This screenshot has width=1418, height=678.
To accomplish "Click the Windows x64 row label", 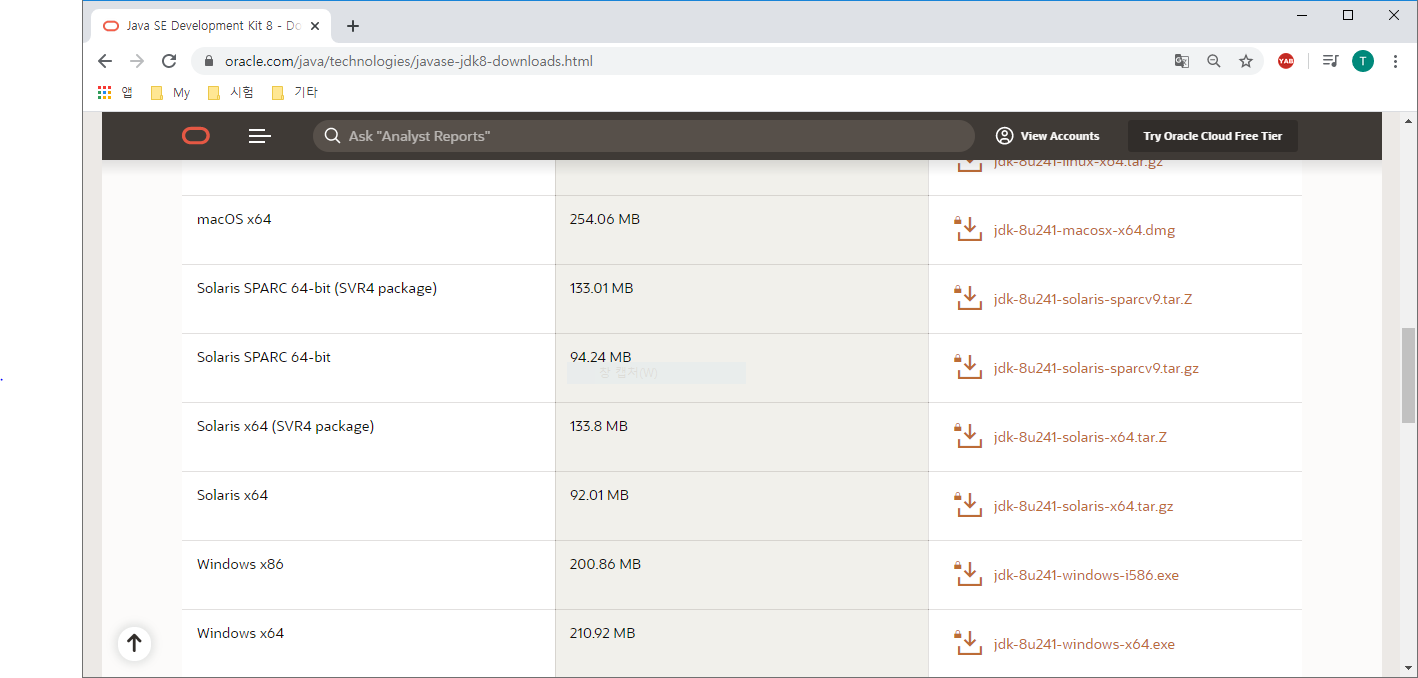I will [240, 633].
